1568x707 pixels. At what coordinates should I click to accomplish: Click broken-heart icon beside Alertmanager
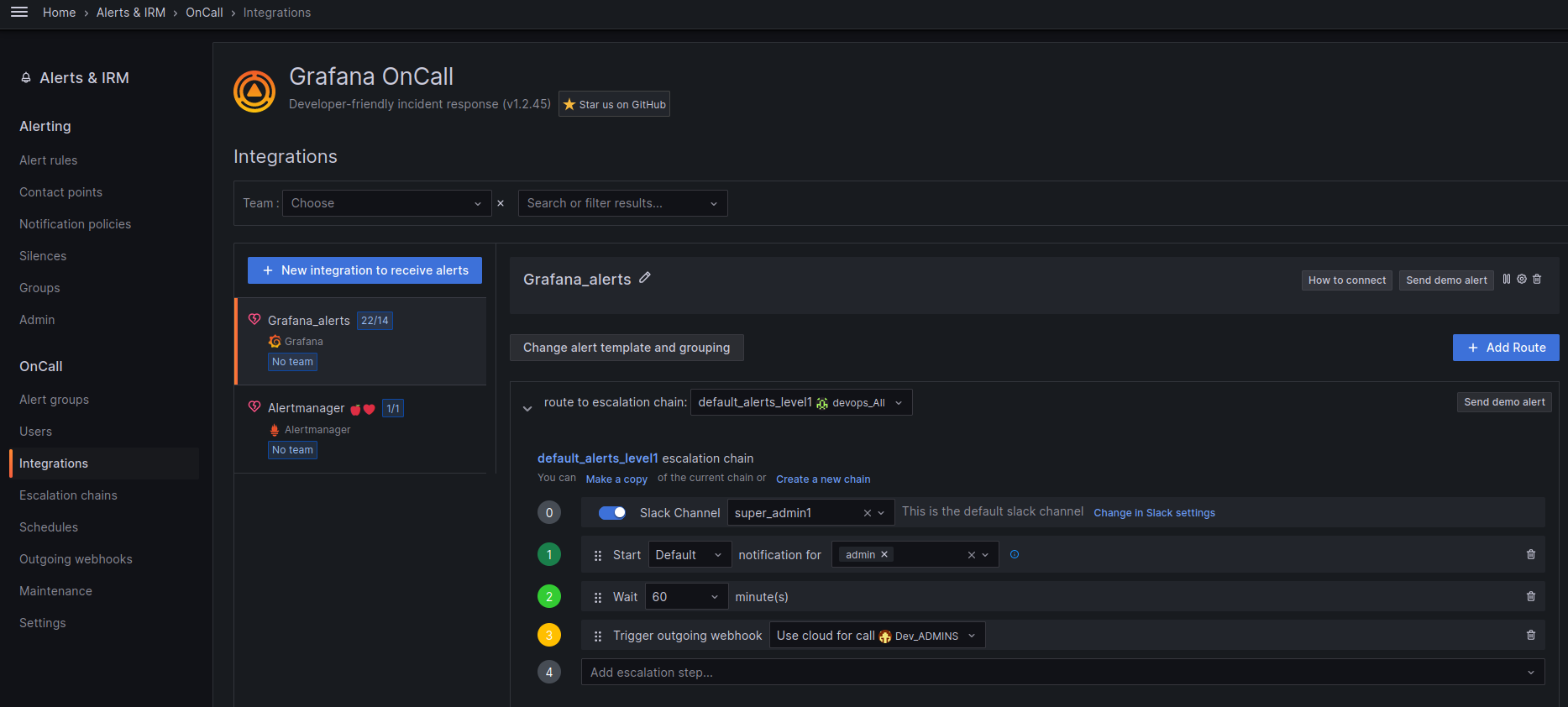[x=254, y=407]
